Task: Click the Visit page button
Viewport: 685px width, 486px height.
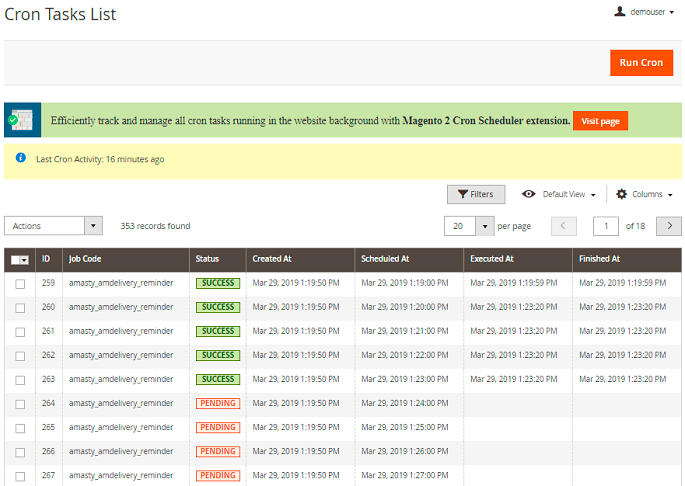Action: [600, 121]
